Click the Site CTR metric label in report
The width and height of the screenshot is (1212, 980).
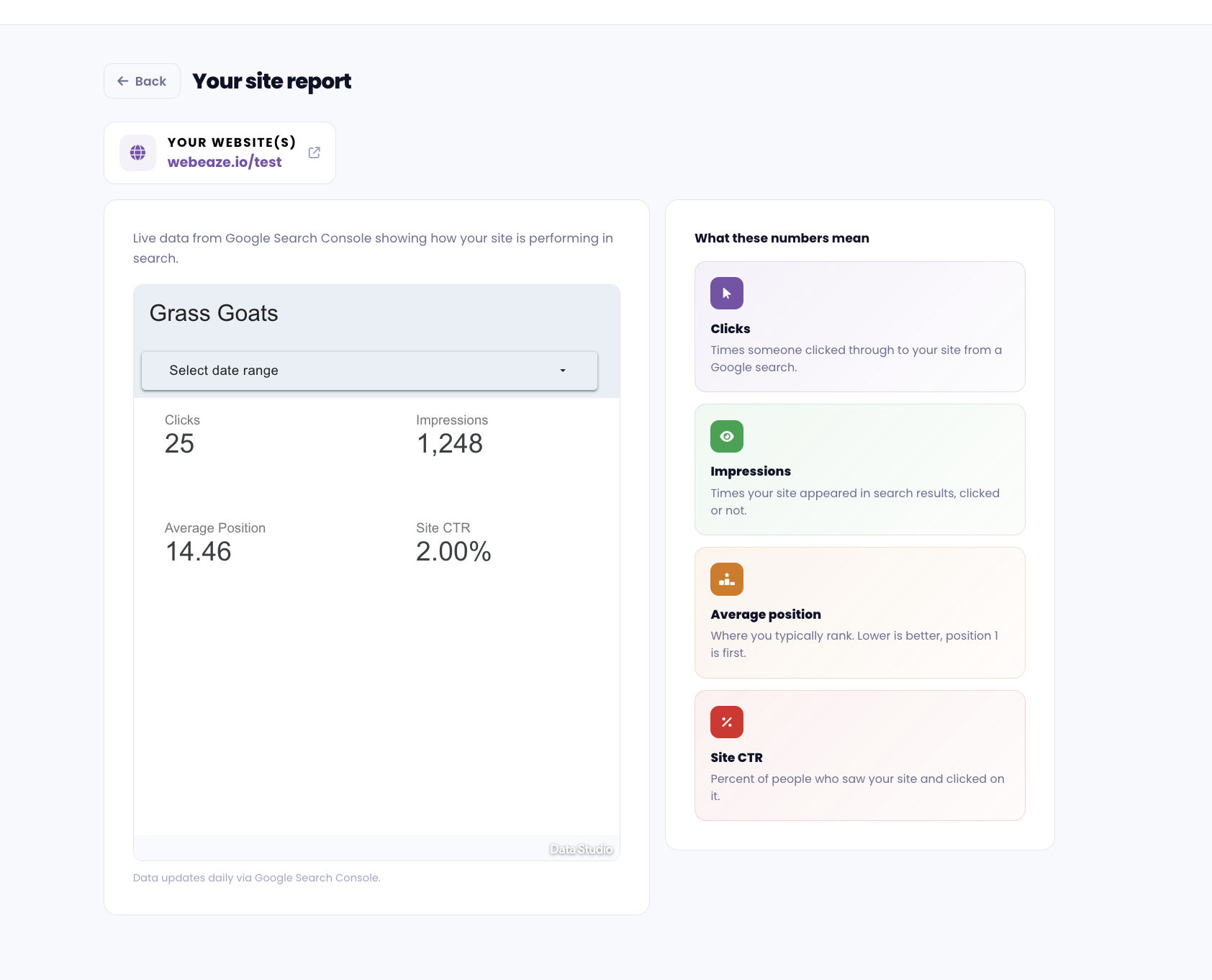pos(443,528)
